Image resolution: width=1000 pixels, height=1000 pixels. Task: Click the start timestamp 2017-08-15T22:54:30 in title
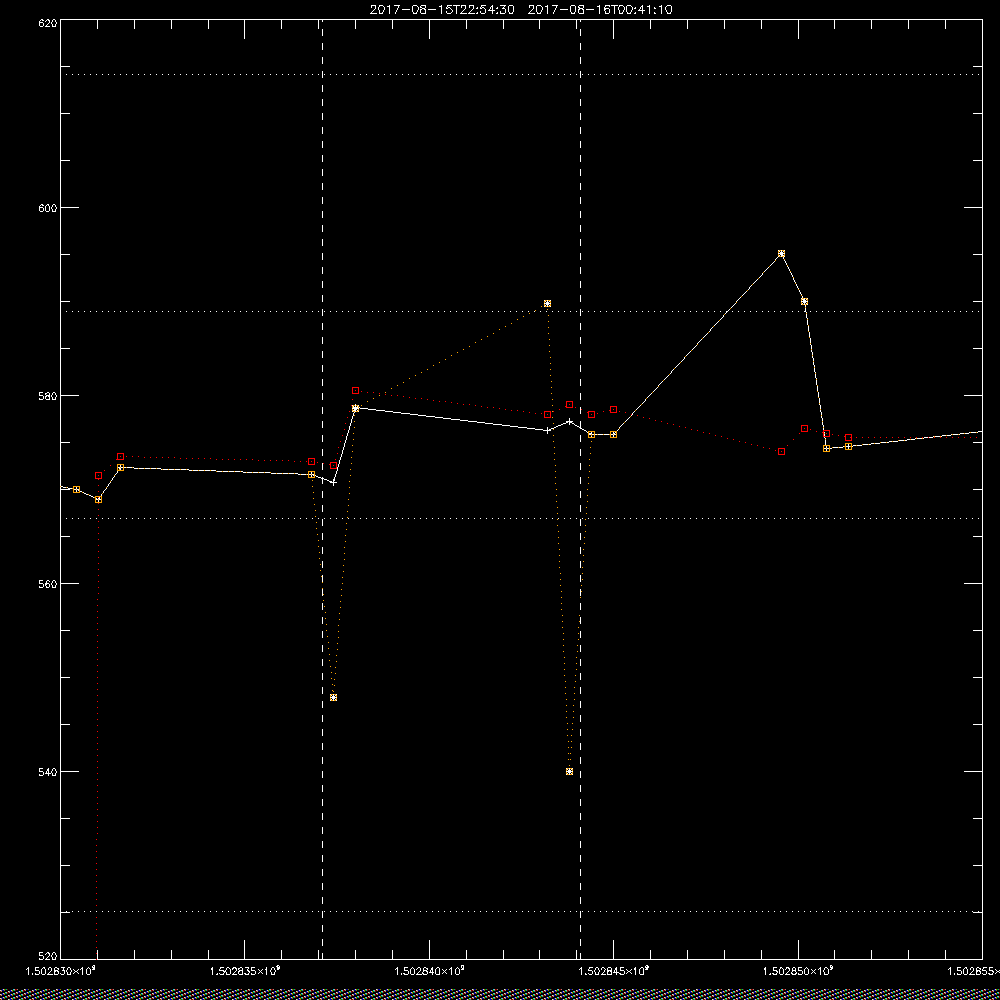pyautogui.click(x=442, y=10)
